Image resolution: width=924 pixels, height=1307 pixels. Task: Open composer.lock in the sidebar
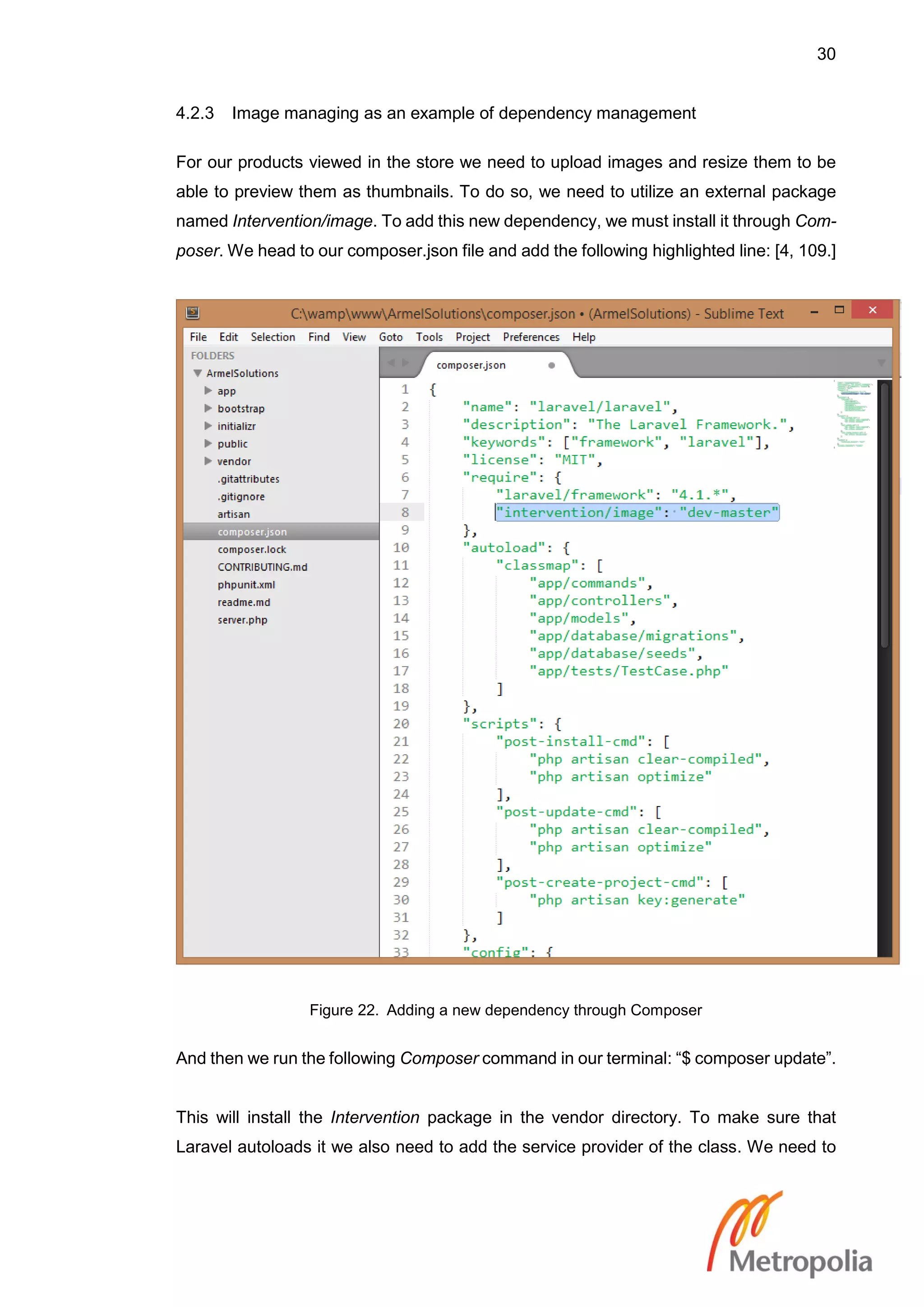coord(252,549)
